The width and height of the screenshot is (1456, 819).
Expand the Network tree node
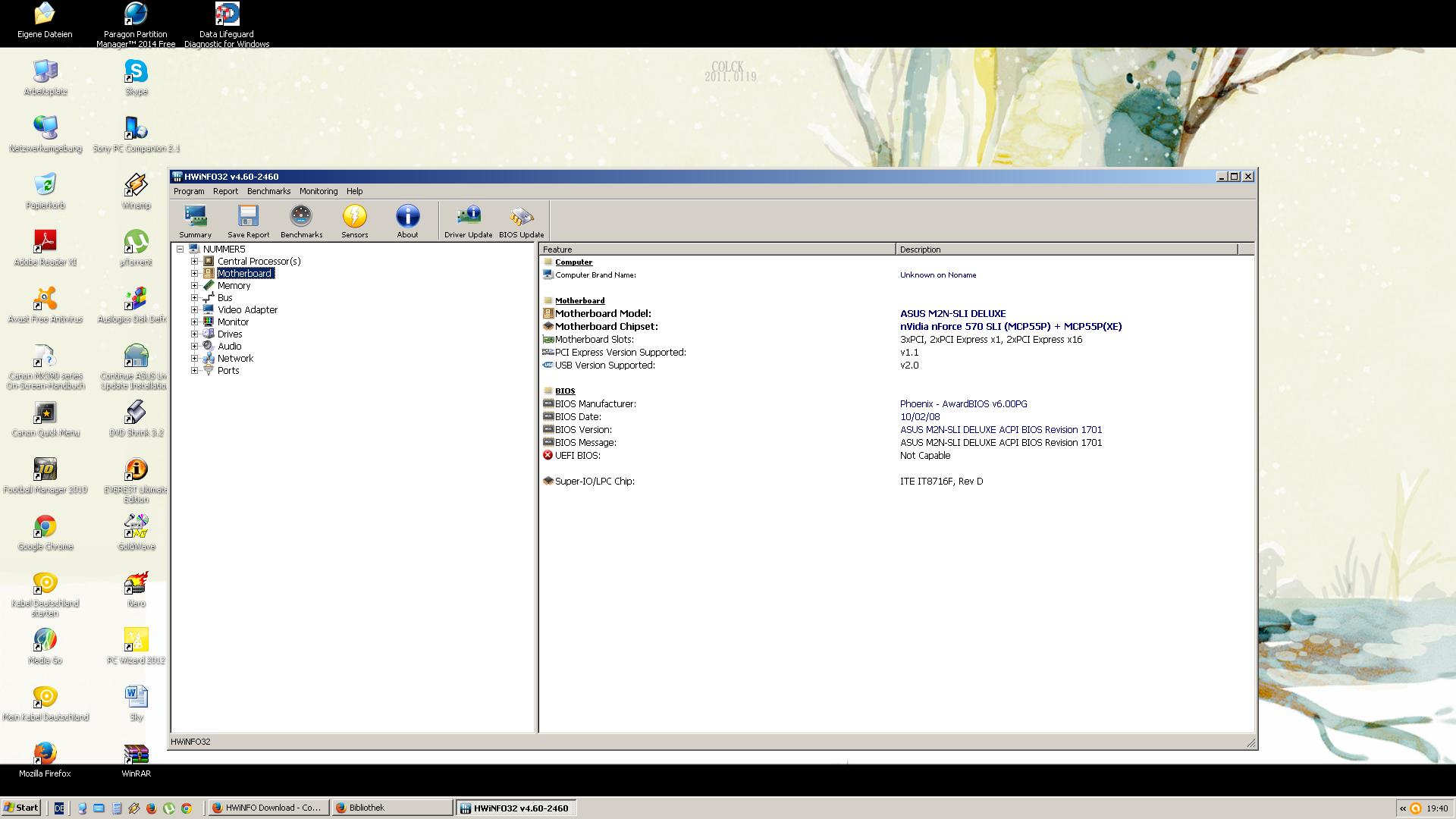click(x=194, y=358)
